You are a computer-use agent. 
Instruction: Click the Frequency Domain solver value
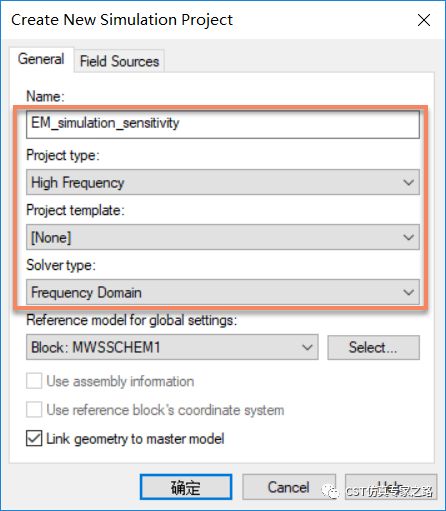(86, 293)
